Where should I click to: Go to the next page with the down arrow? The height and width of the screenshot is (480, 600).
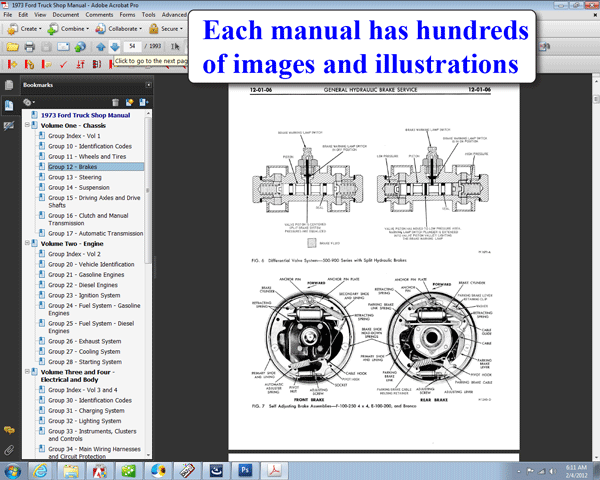pyautogui.click(x=115, y=47)
